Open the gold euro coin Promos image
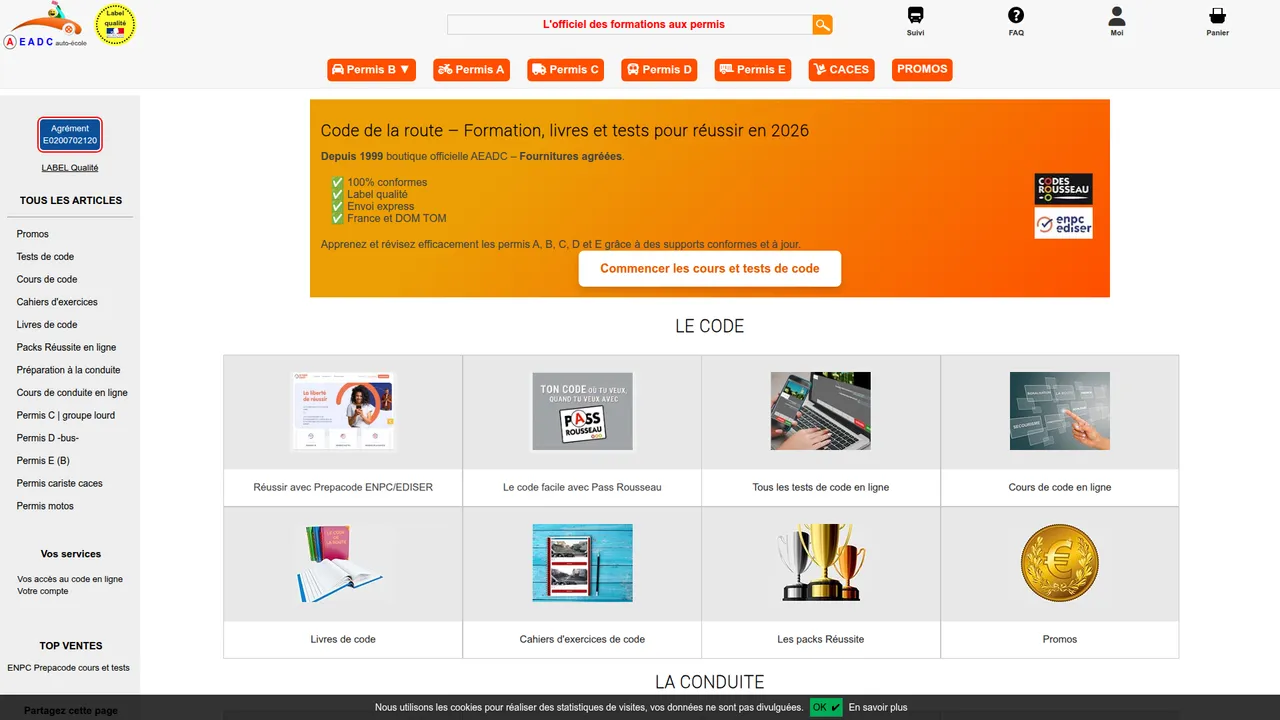1280x720 pixels. (x=1060, y=563)
